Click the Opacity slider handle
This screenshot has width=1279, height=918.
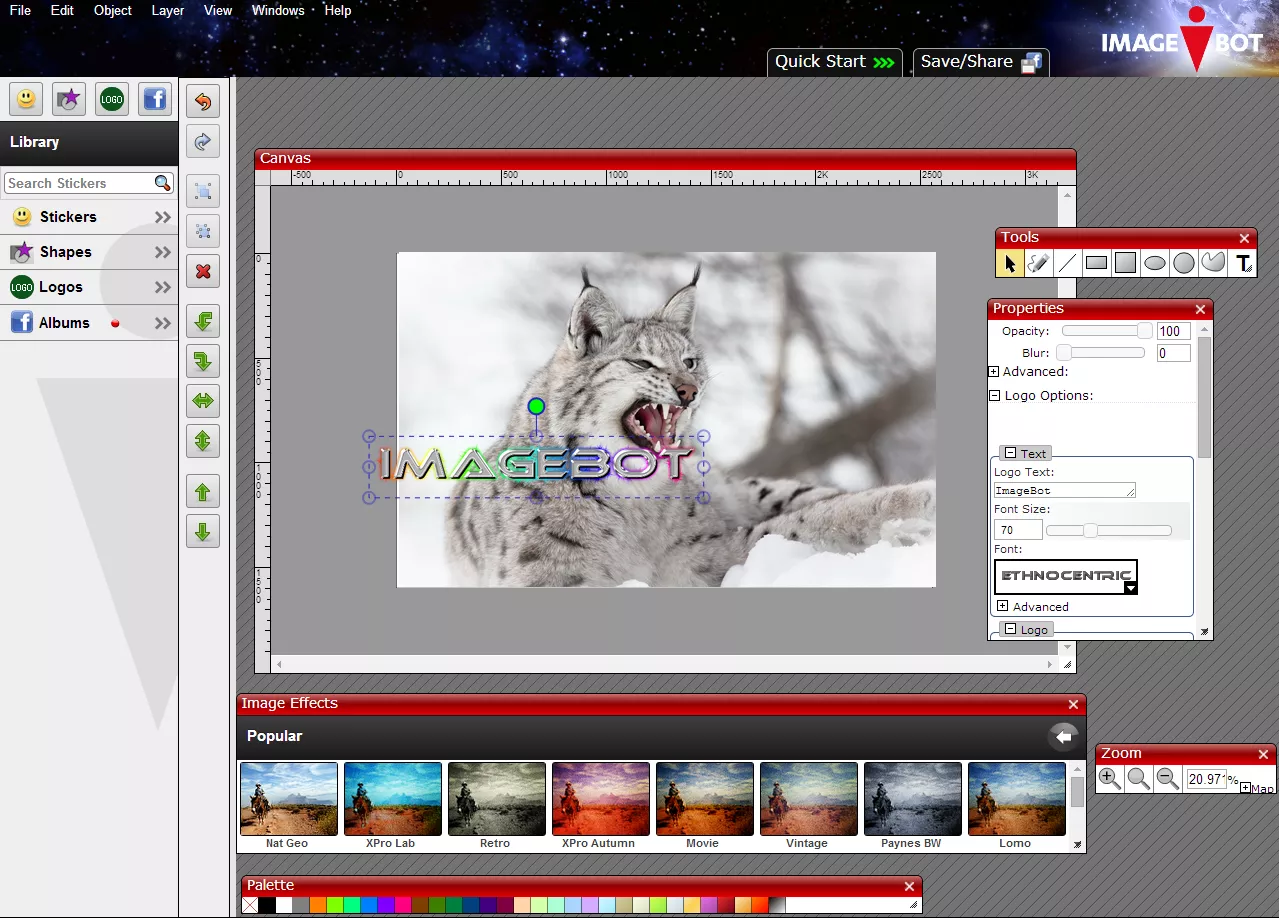tap(1145, 331)
